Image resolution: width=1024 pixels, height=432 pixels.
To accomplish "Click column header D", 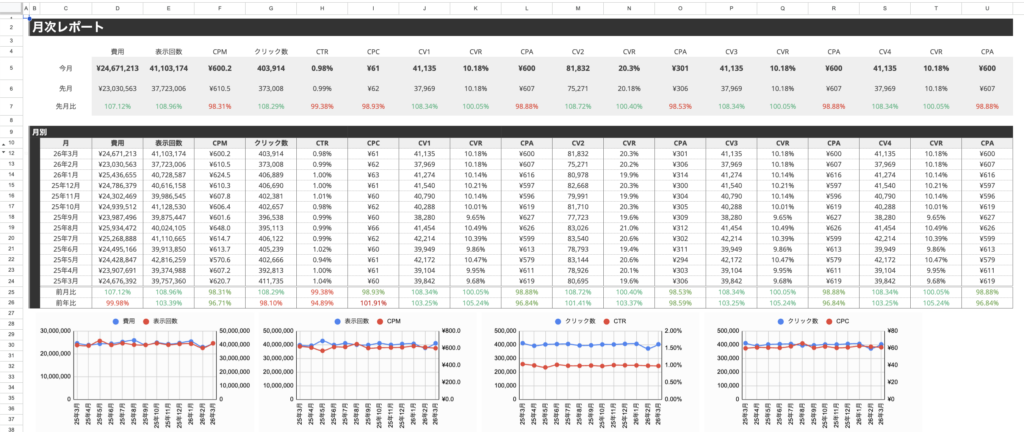I will pyautogui.click(x=117, y=9).
